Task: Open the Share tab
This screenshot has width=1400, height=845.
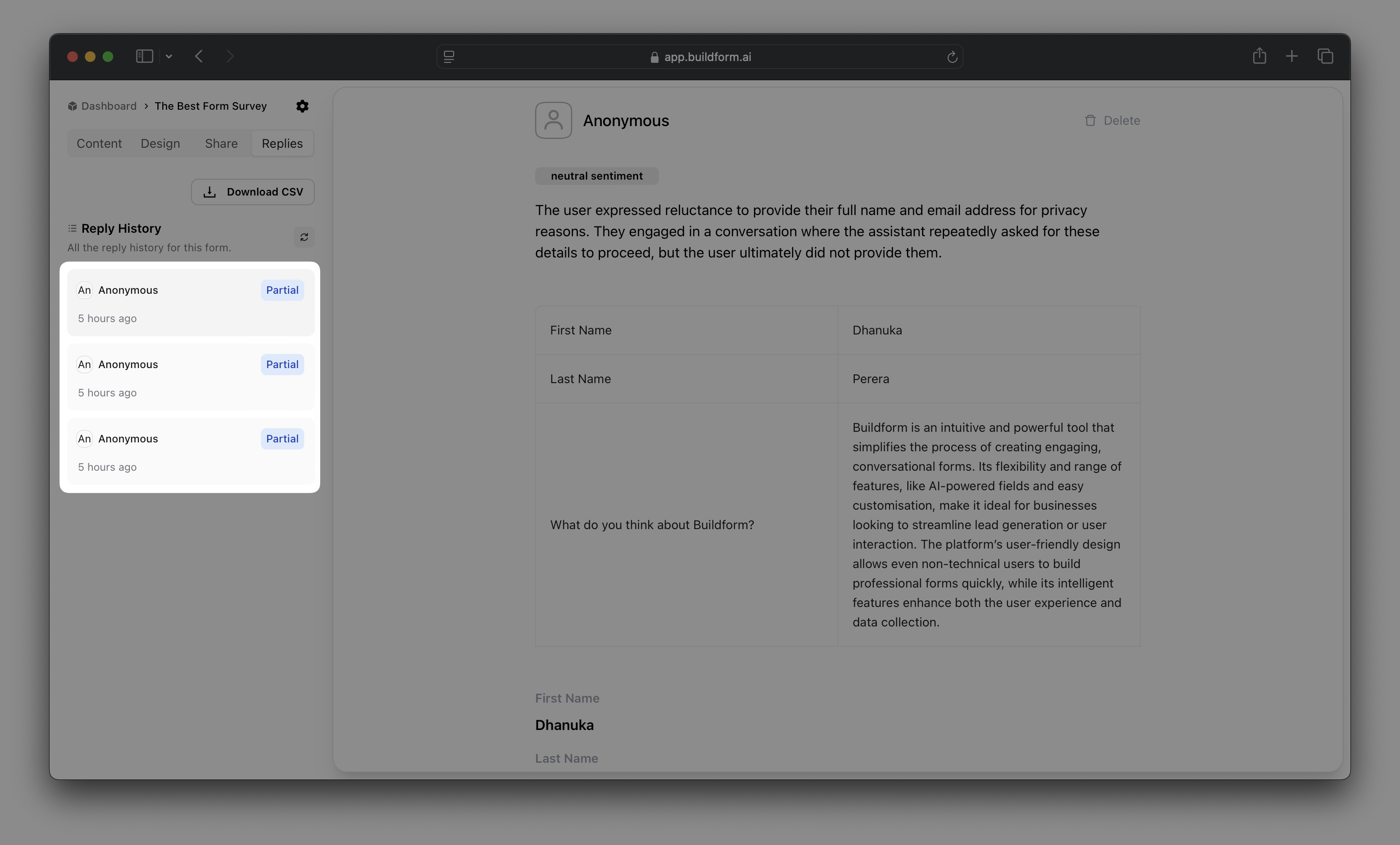Action: click(221, 143)
